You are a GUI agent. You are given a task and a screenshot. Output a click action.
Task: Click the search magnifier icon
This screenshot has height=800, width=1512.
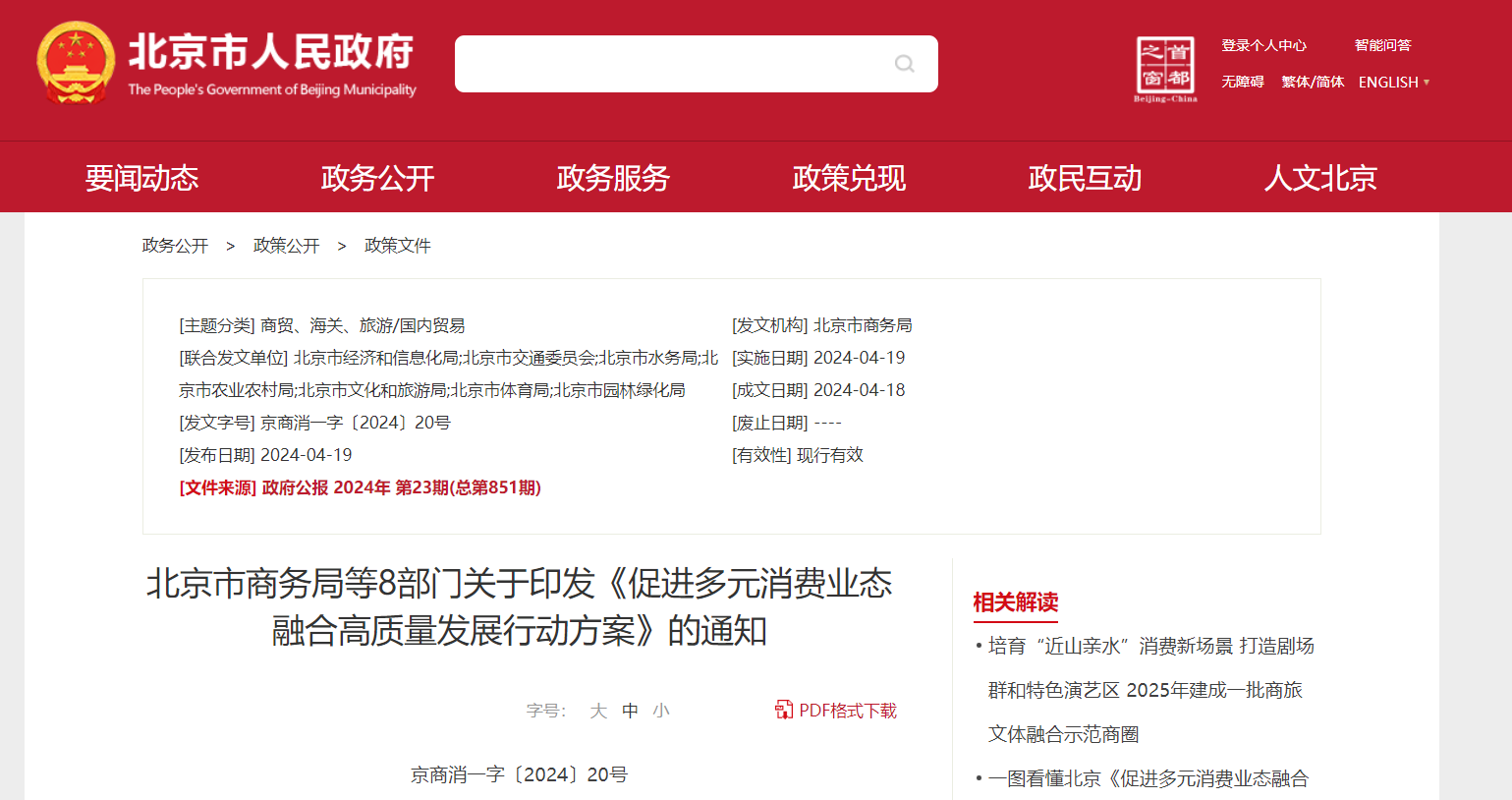click(904, 64)
